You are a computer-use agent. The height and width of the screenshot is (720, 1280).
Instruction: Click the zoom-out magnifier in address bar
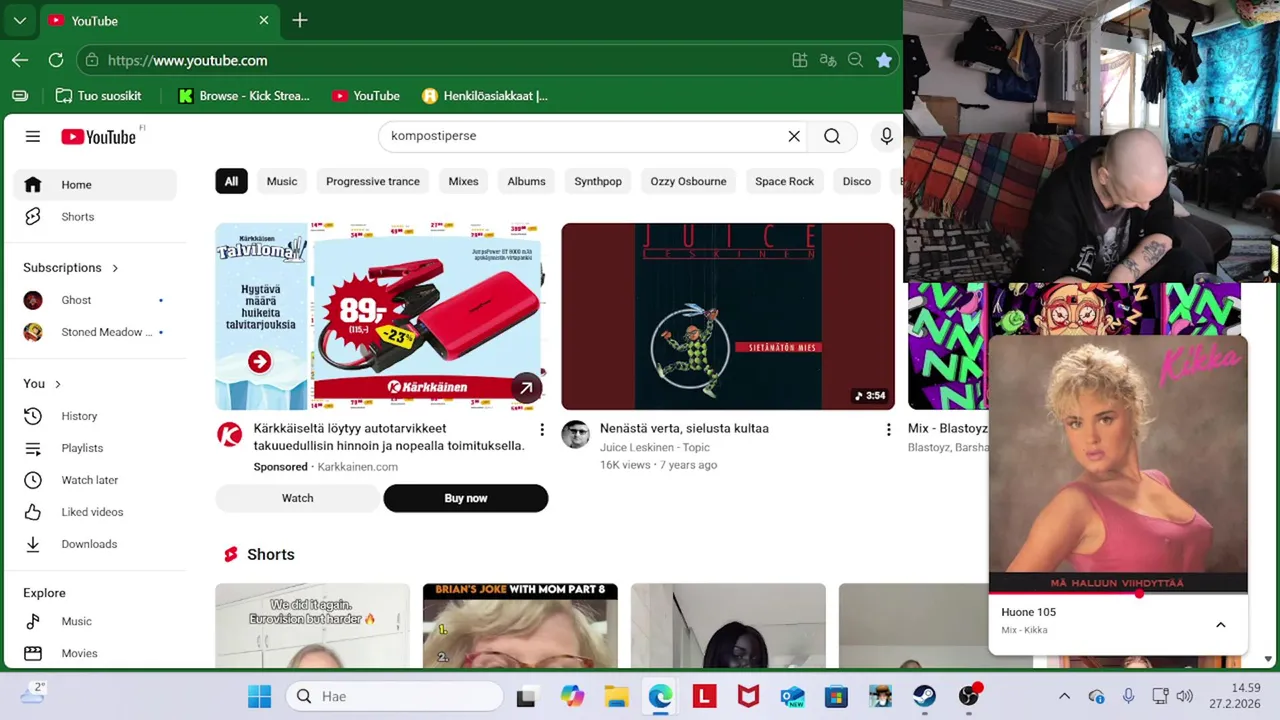[x=856, y=60]
